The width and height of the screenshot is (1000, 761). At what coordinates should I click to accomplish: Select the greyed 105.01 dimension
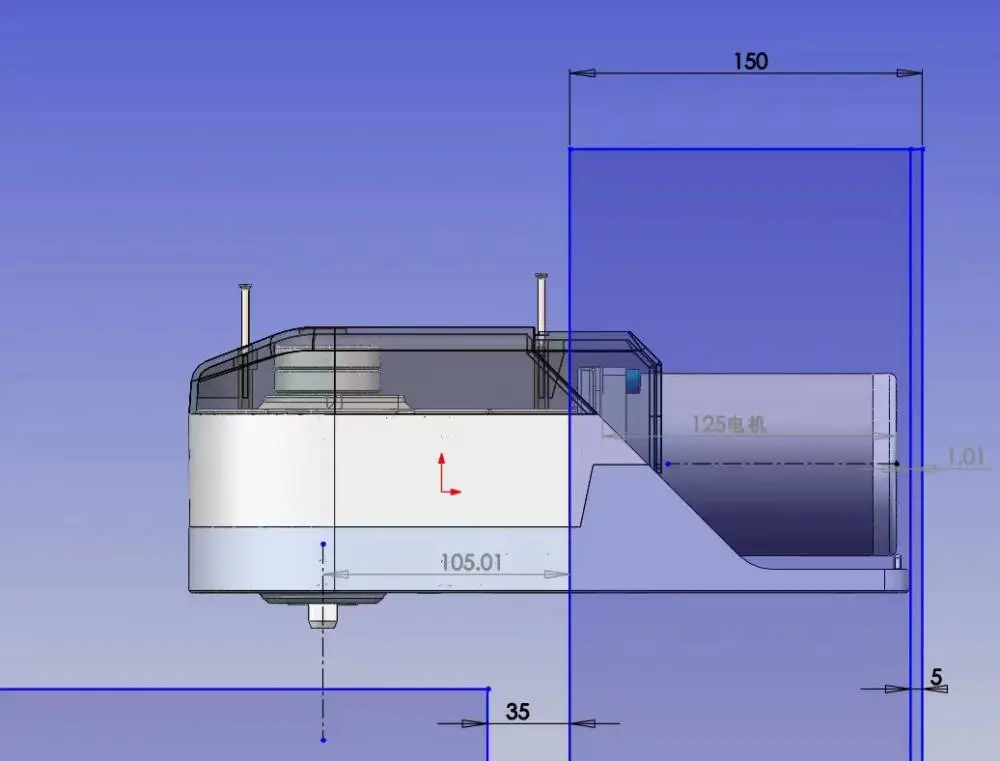471,562
